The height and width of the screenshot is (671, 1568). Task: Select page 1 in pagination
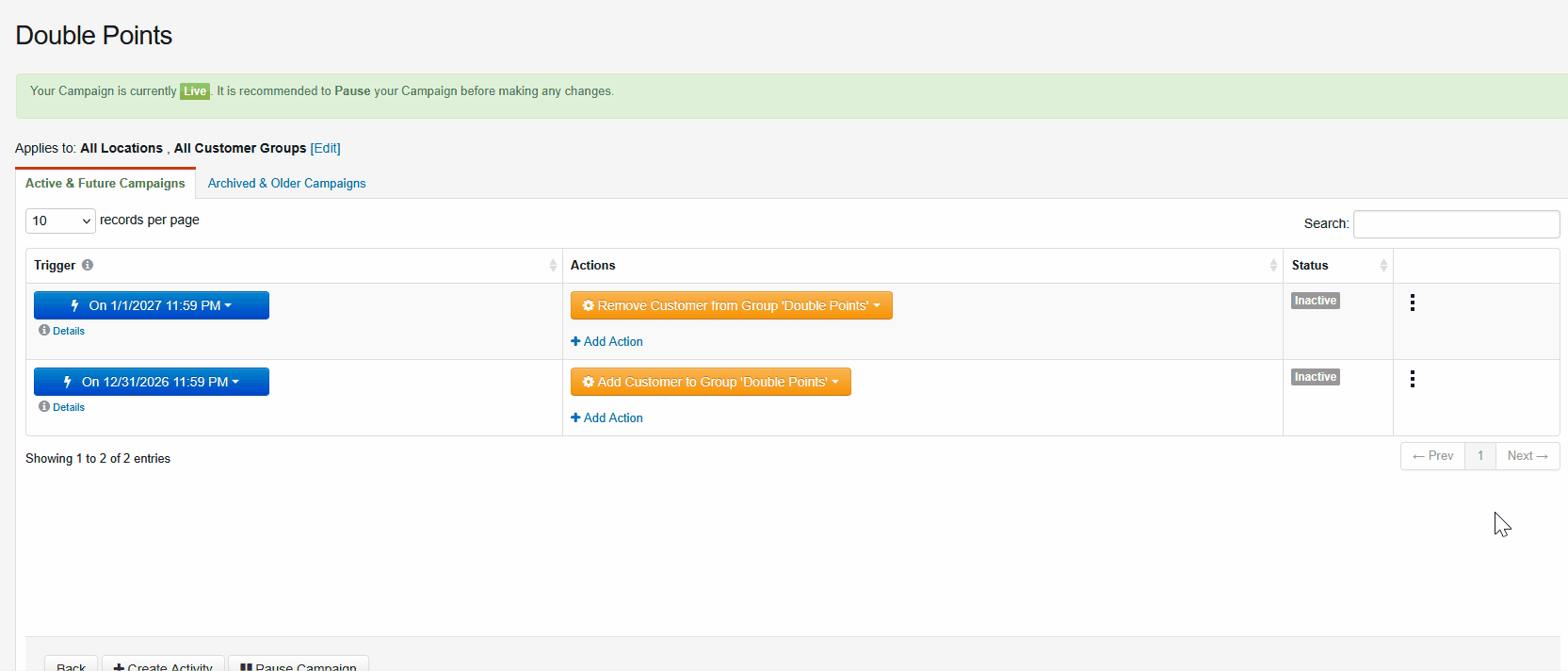tap(1480, 456)
